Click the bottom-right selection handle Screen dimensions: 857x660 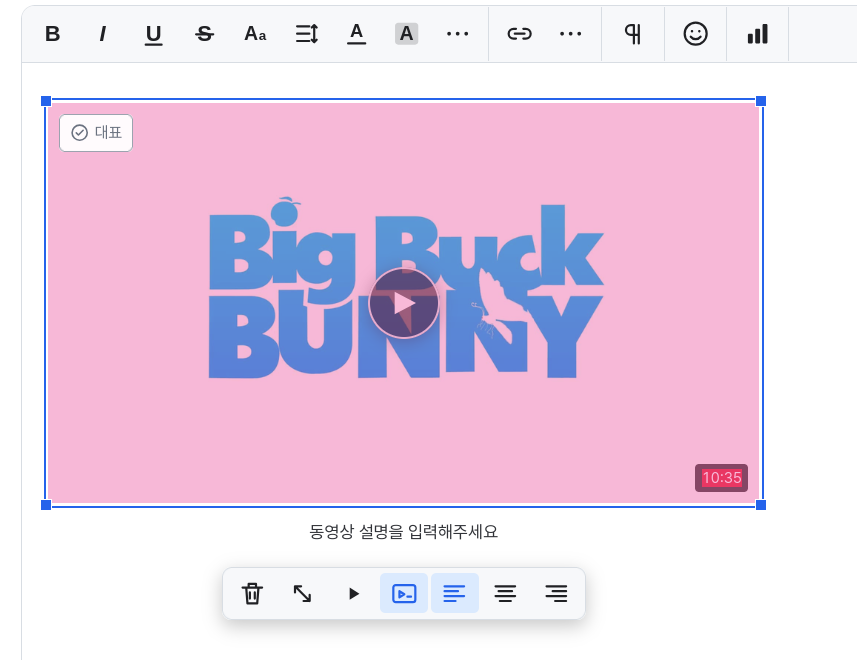[761, 505]
